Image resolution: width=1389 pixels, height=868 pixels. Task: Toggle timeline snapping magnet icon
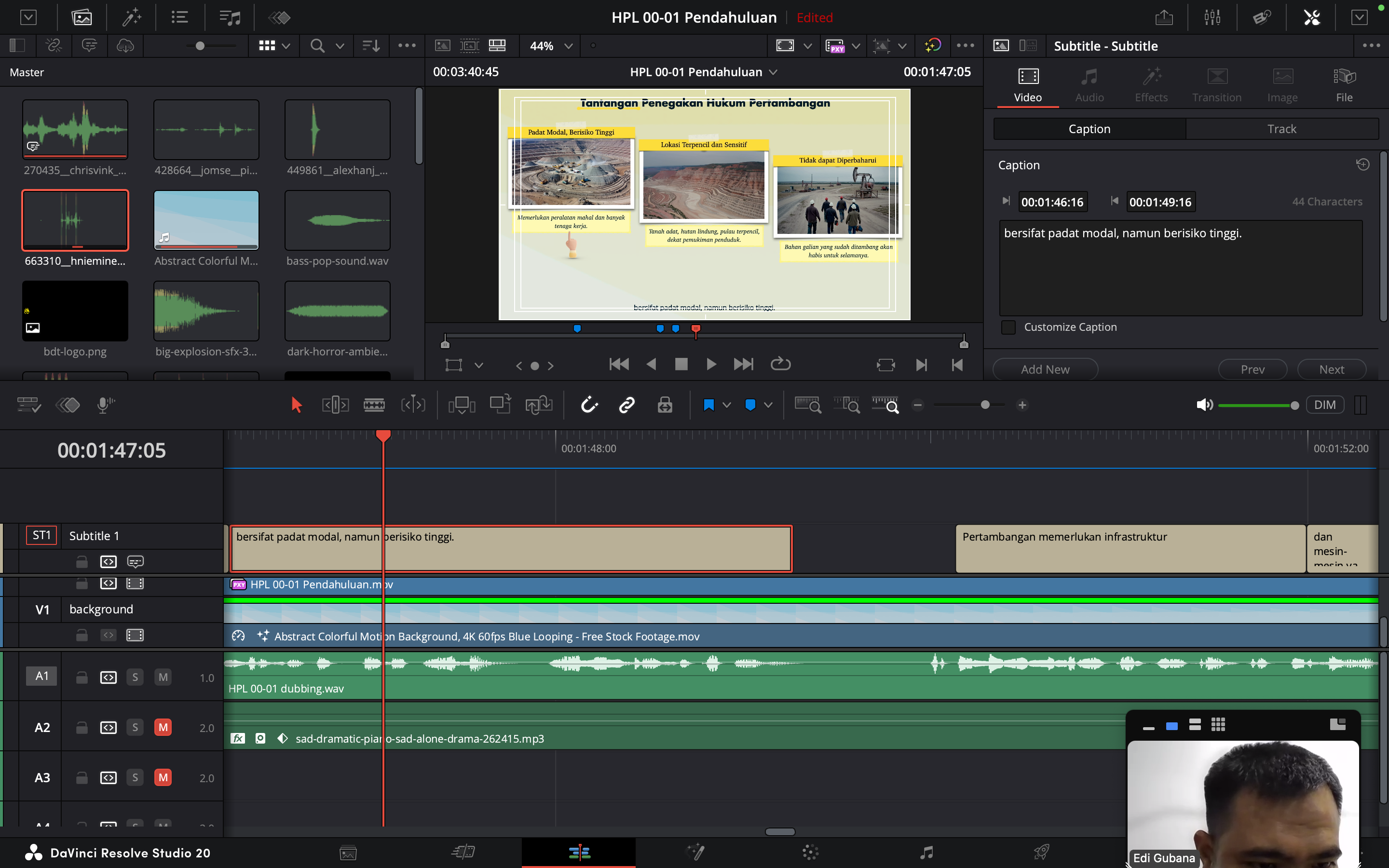click(589, 405)
